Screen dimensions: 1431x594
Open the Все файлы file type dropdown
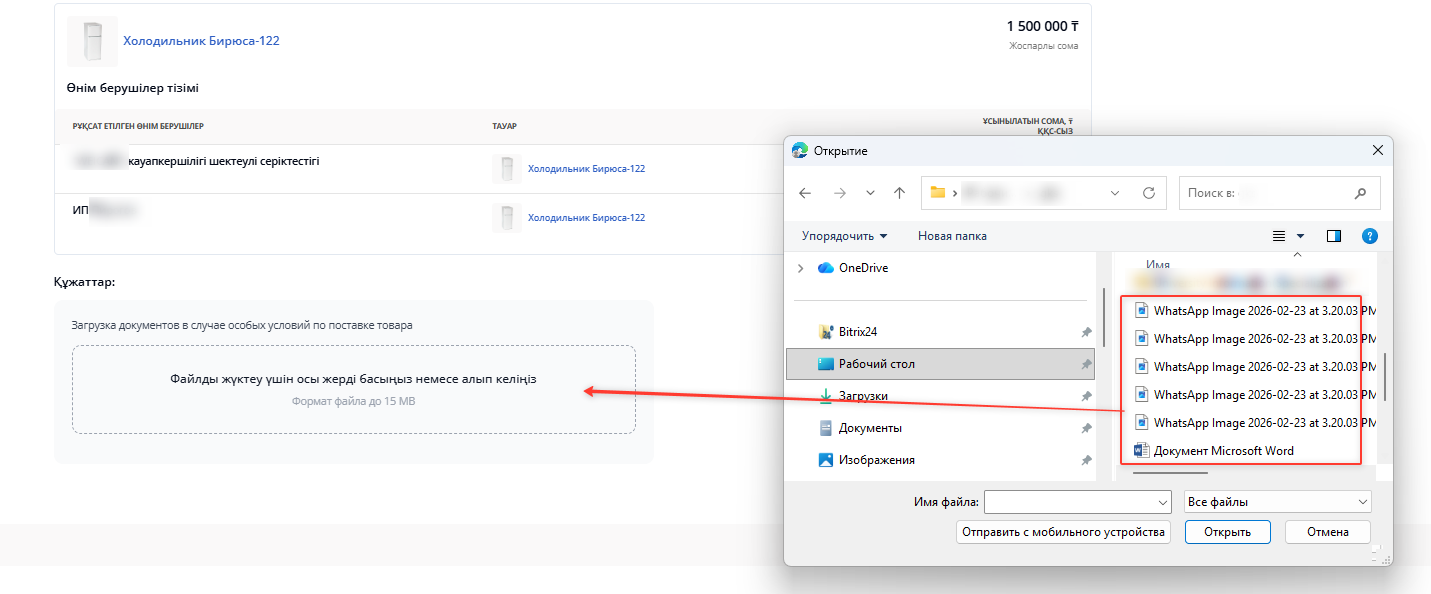click(x=1277, y=502)
